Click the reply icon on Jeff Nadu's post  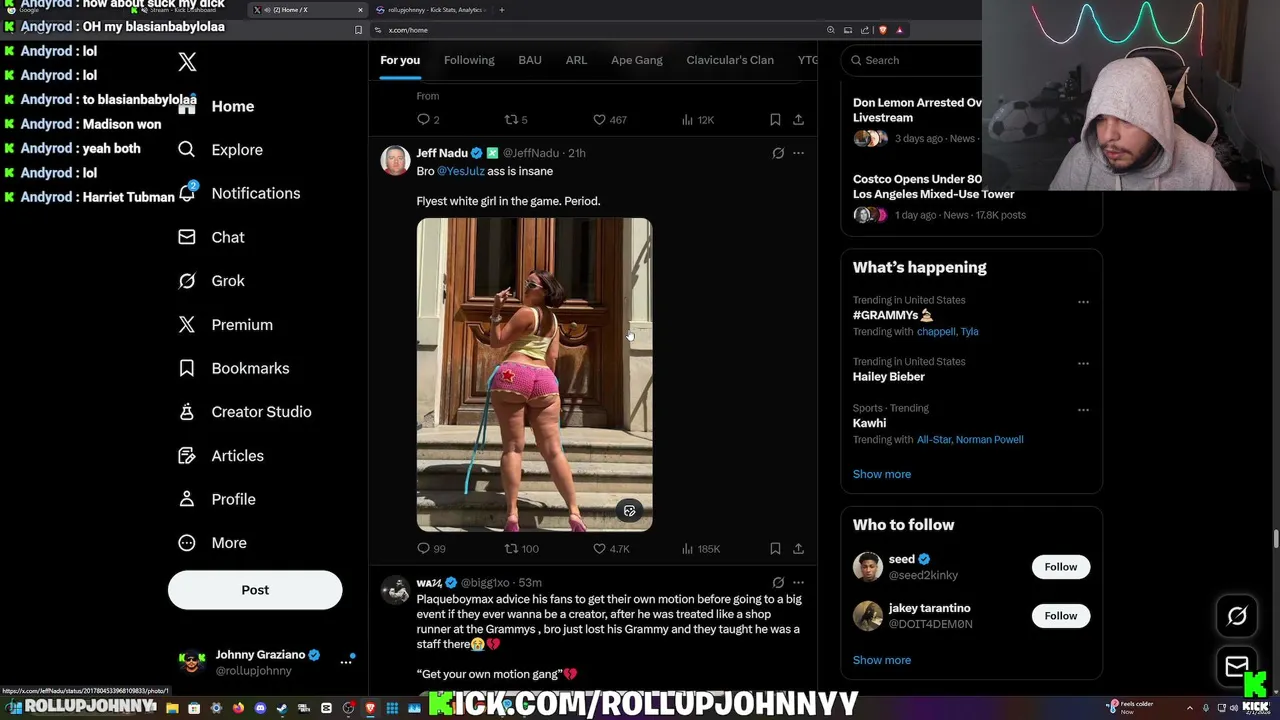[x=423, y=549]
